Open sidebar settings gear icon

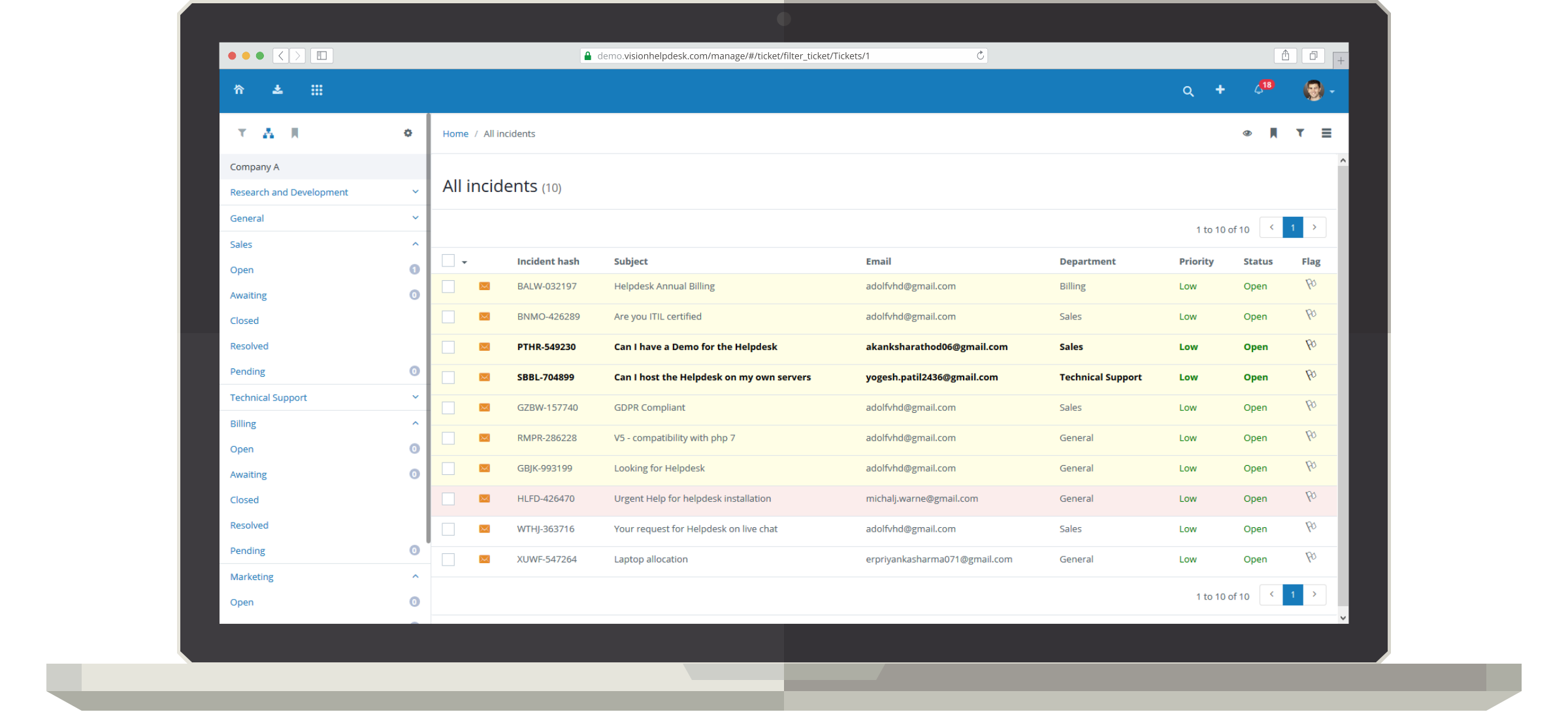(x=408, y=133)
